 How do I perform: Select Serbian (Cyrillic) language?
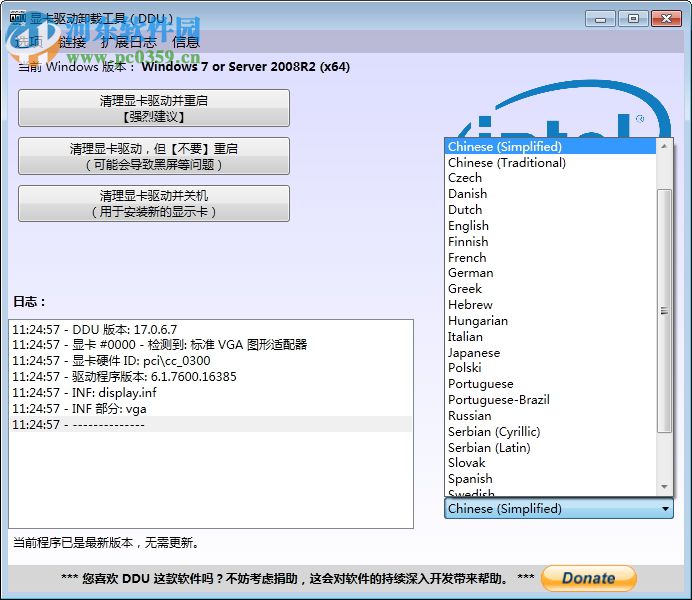coord(550,431)
